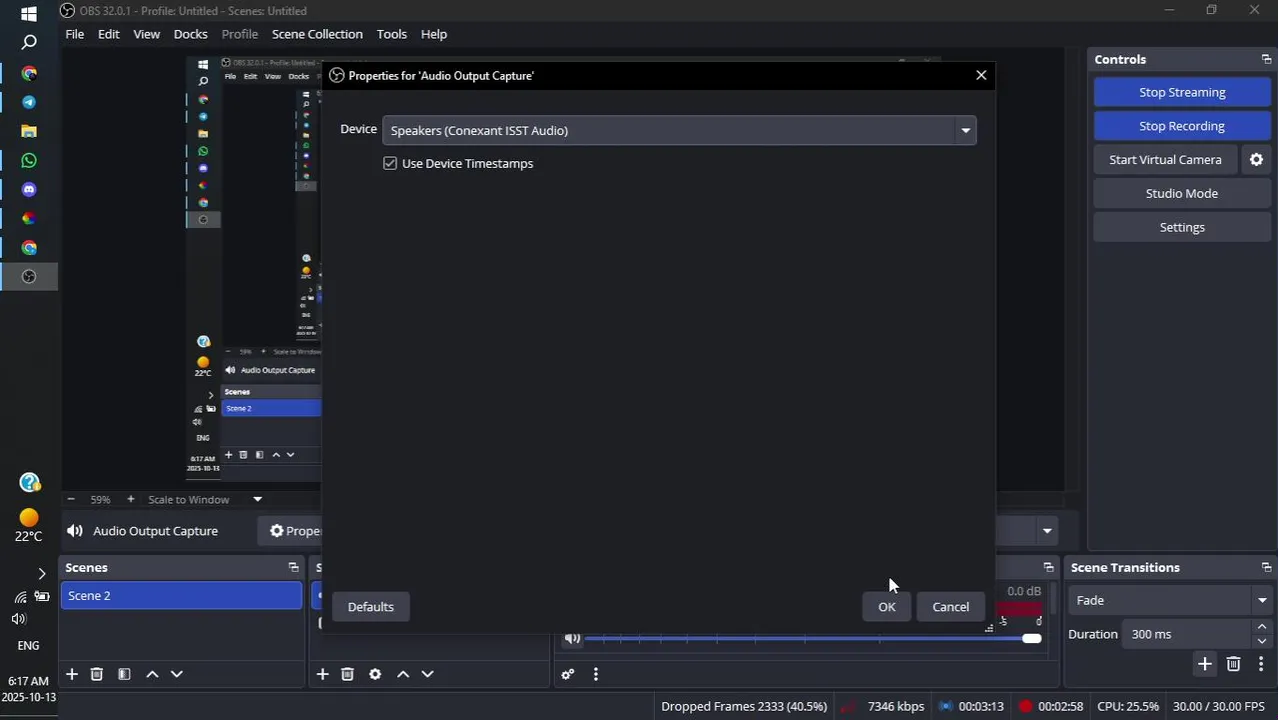
Task: Undock the Scene Transitions panel
Action: tap(1266, 568)
